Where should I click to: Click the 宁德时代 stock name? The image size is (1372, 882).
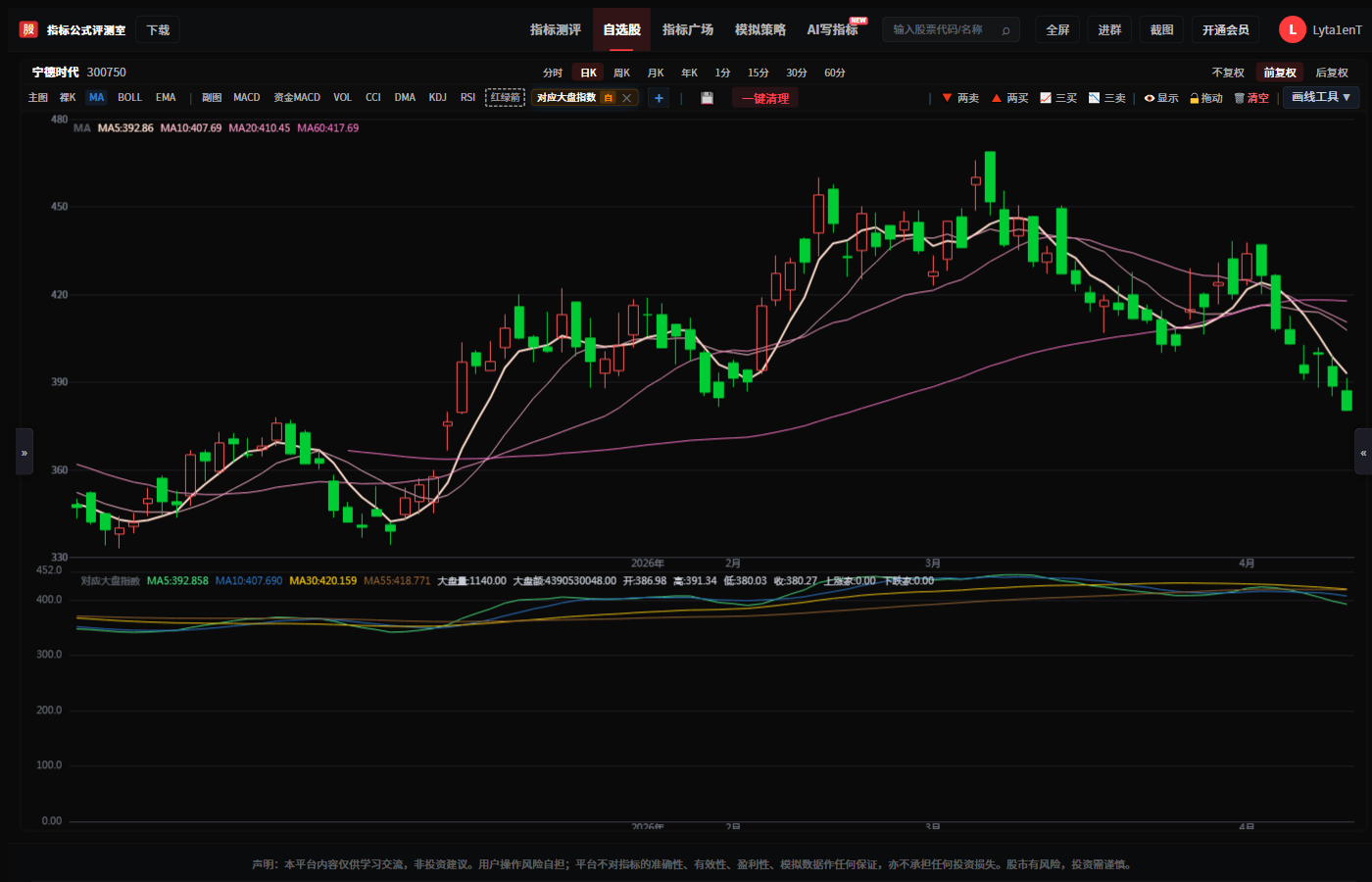tap(55, 73)
